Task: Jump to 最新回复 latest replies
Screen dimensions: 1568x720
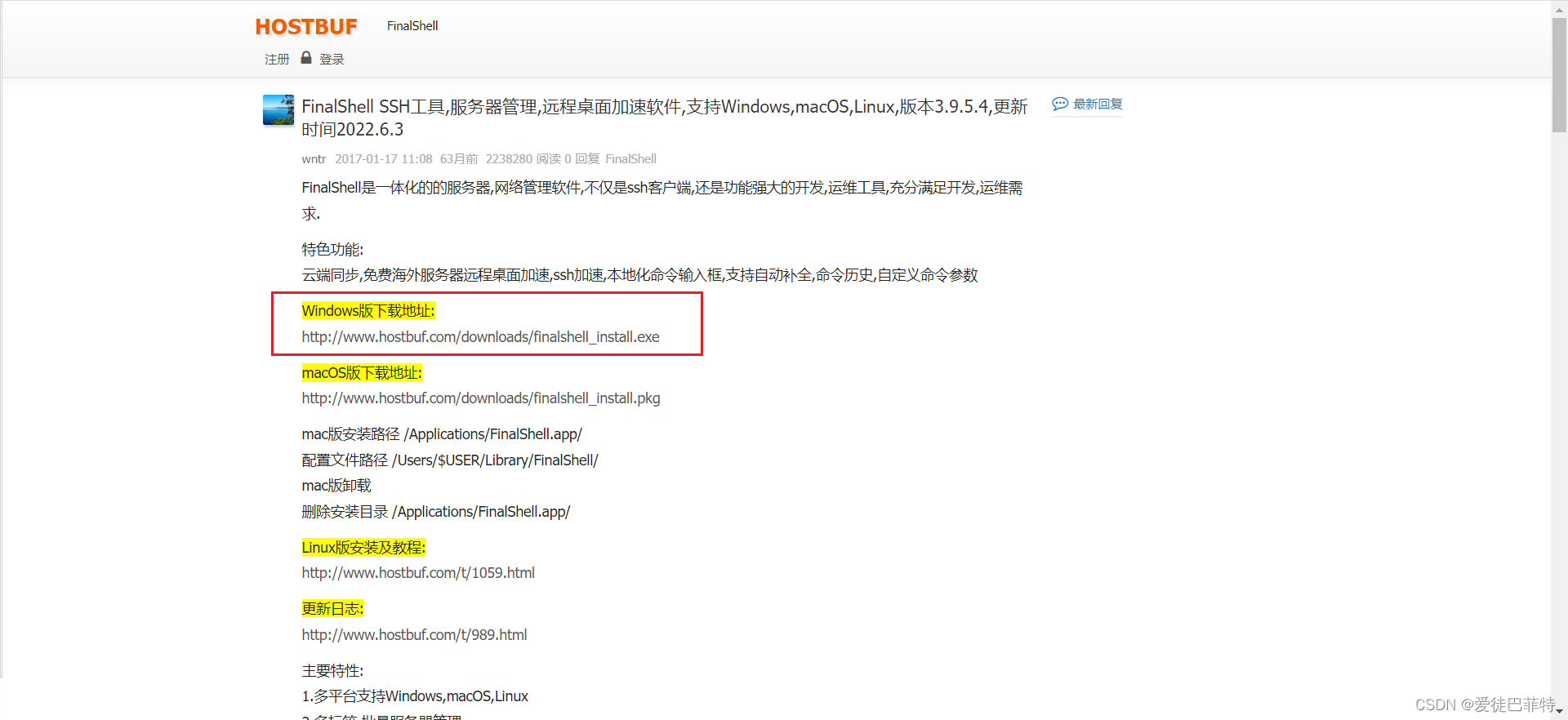Action: pyautogui.click(x=1098, y=104)
